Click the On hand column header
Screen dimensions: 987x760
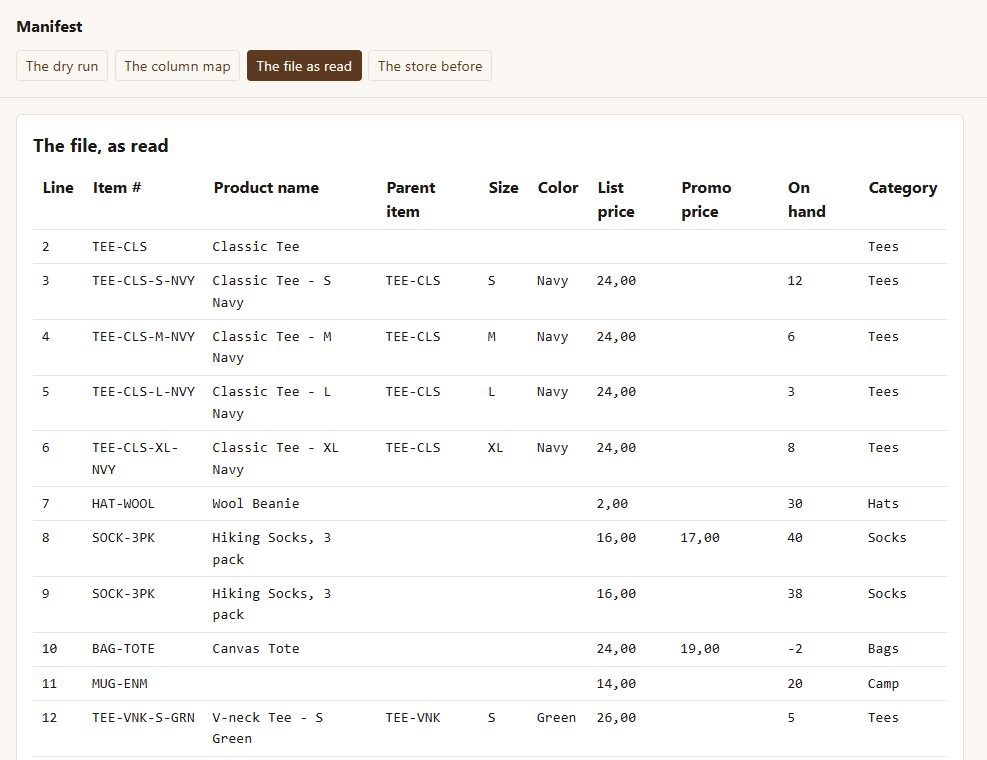[806, 200]
